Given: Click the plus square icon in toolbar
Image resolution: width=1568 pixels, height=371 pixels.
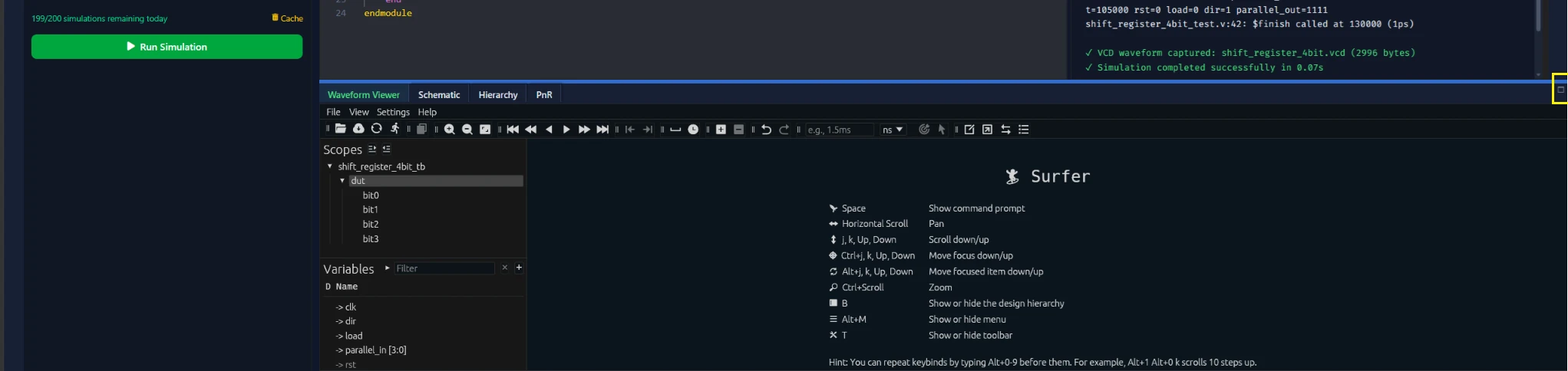Looking at the screenshot, I should coord(721,130).
